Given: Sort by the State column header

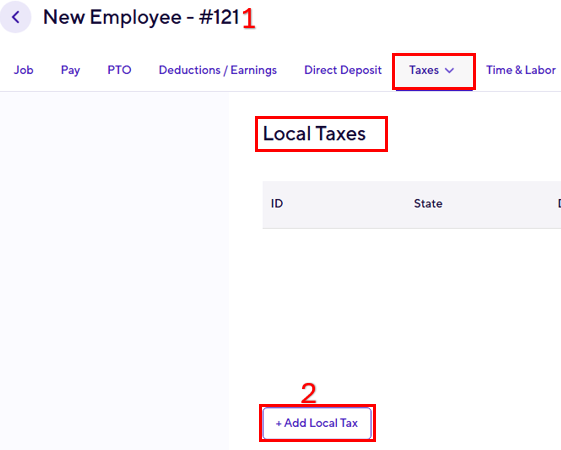Looking at the screenshot, I should coord(428,204).
